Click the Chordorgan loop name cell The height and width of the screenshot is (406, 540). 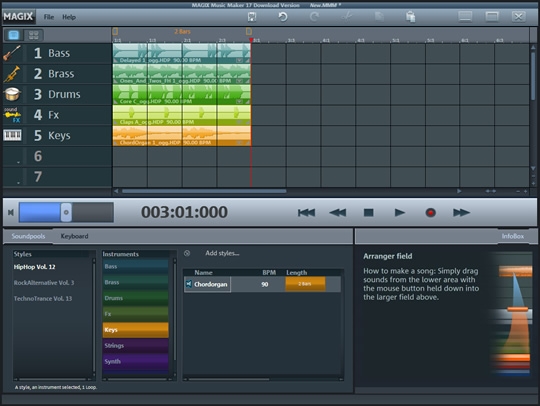click(208, 284)
